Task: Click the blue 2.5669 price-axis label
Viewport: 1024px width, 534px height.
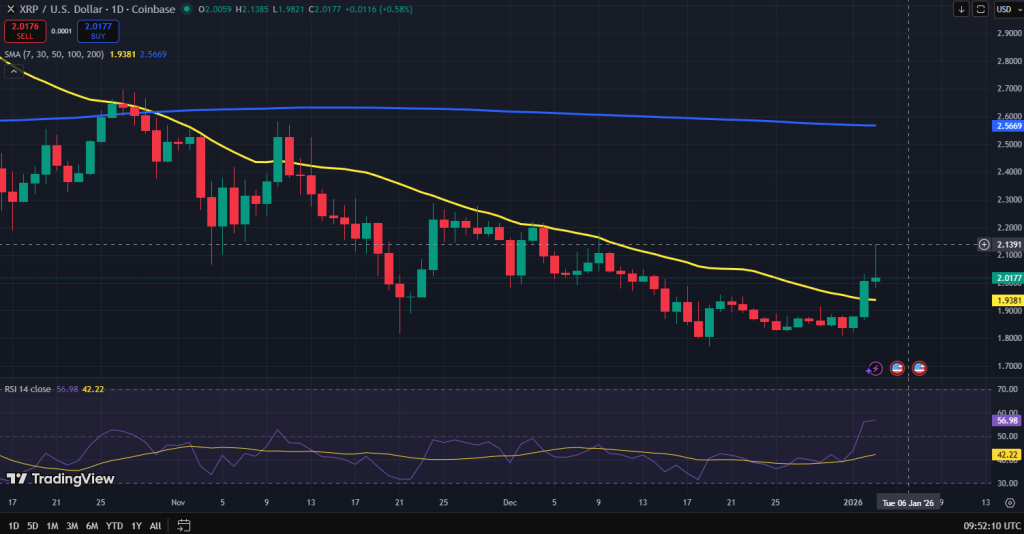Action: tap(1008, 126)
